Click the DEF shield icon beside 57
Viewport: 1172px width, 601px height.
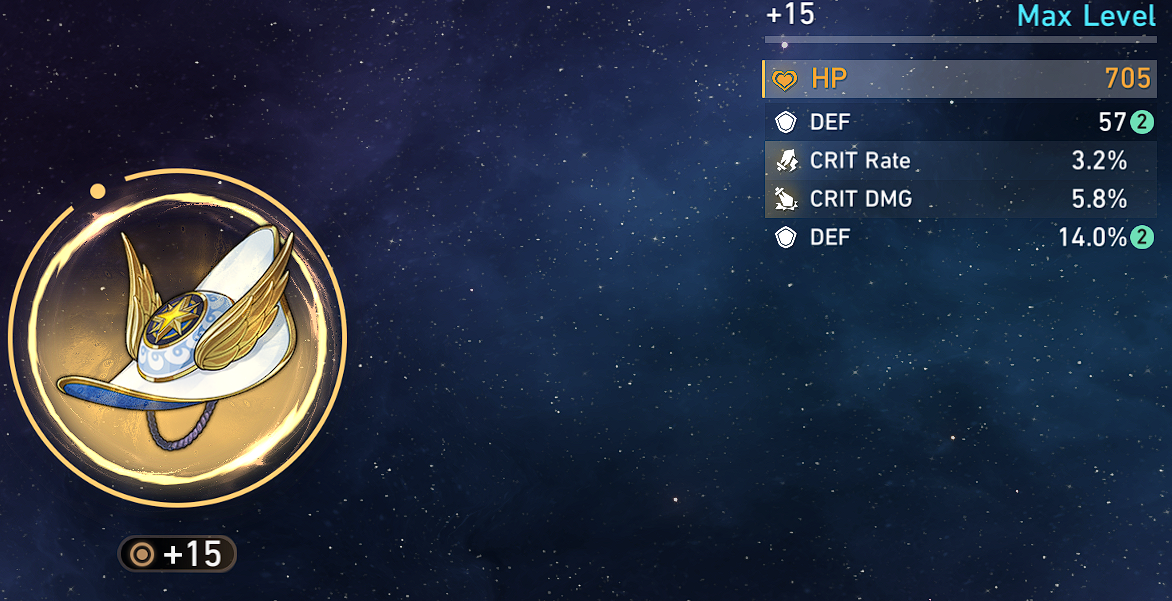[786, 123]
